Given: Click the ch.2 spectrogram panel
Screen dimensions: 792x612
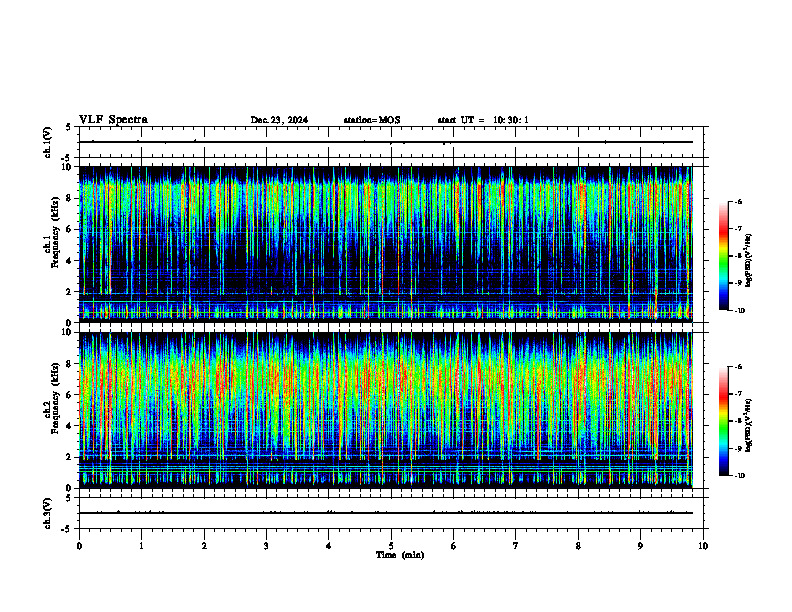Looking at the screenshot, I should pos(386,410).
